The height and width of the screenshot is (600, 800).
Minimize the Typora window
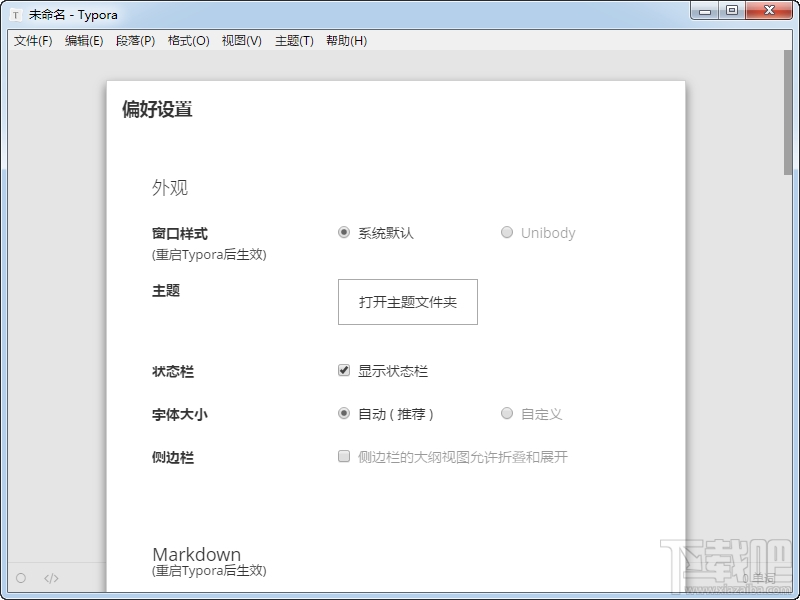[x=705, y=11]
